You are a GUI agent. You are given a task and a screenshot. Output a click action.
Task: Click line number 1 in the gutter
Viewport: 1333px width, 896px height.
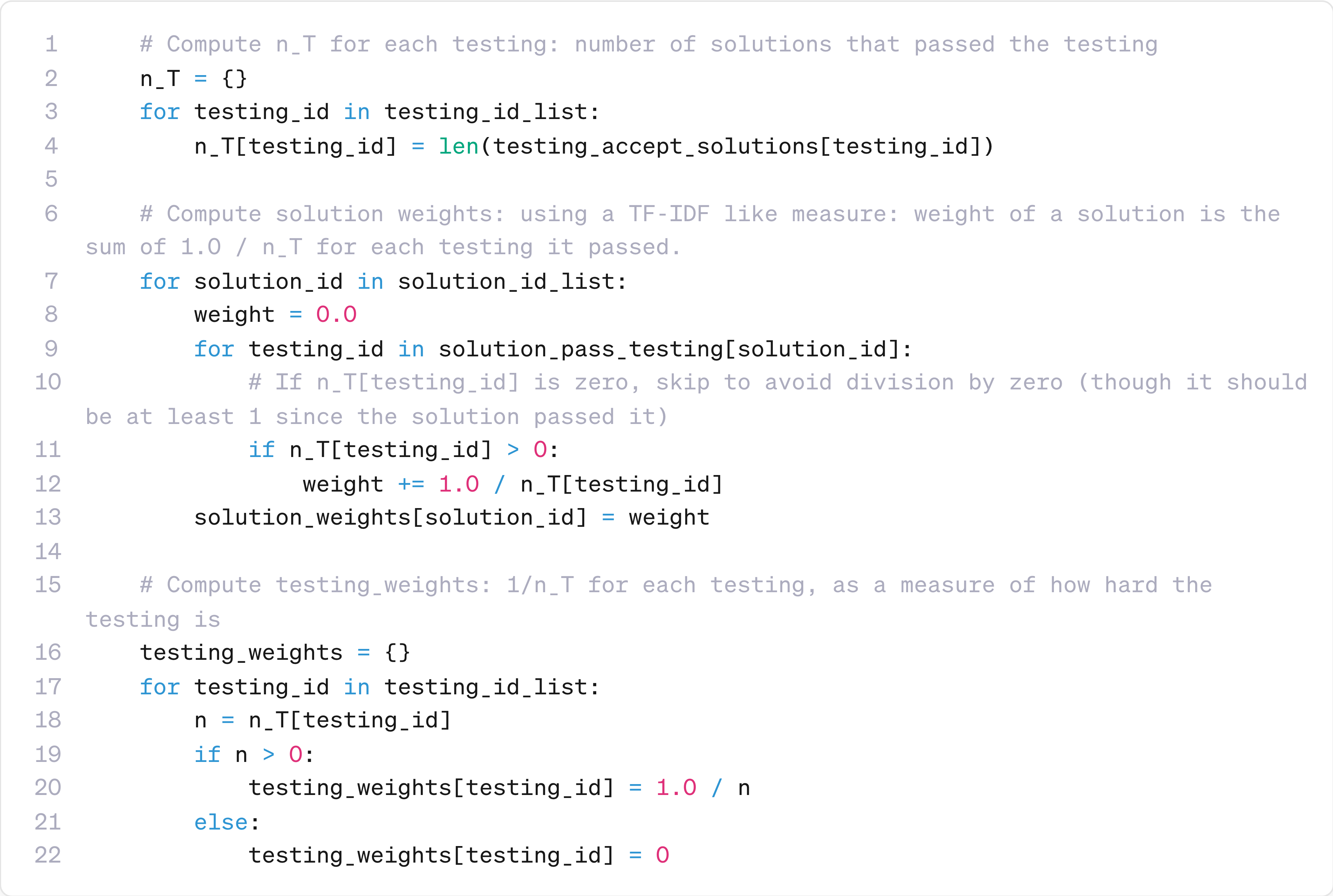(51, 45)
